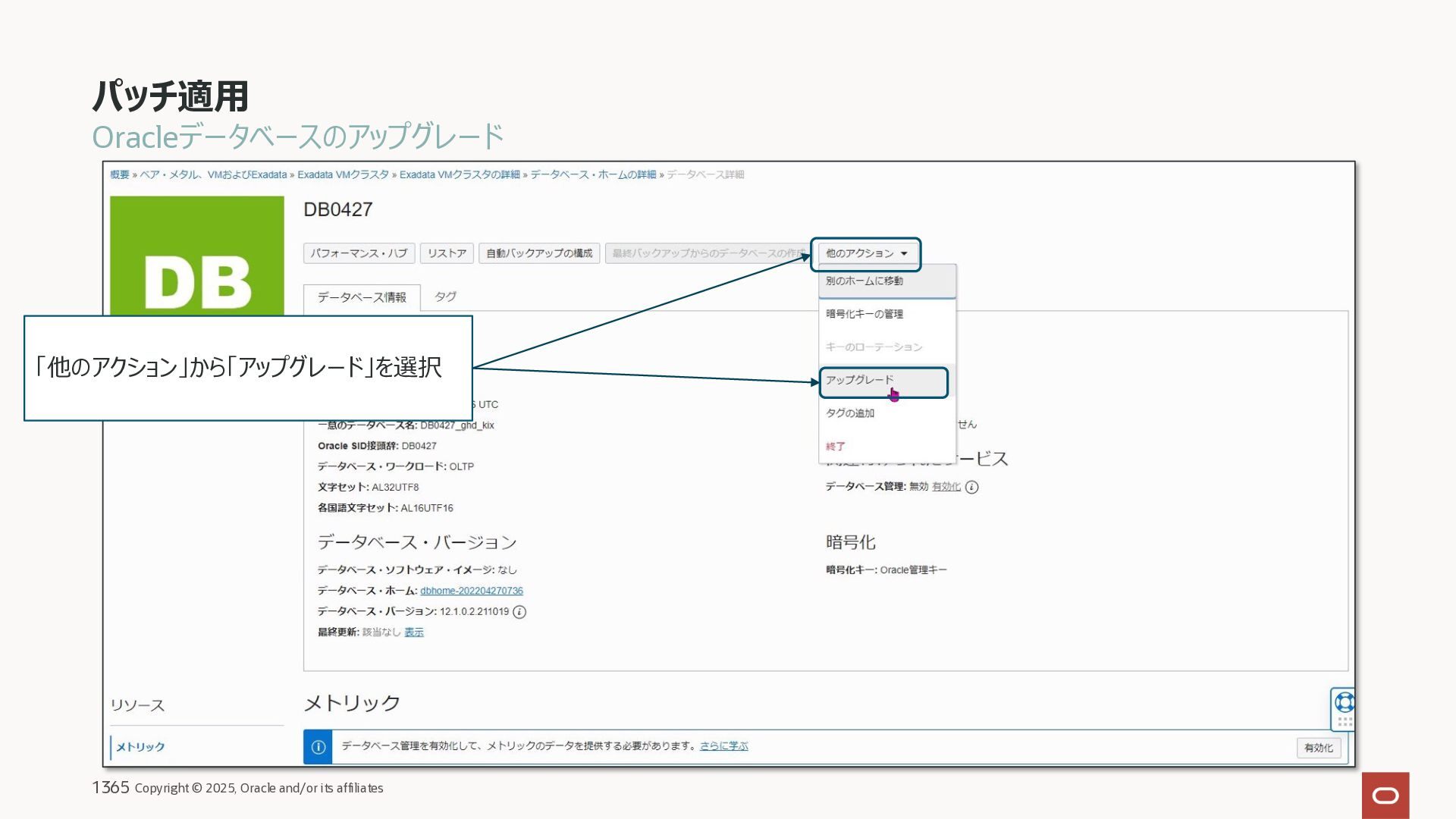The height and width of the screenshot is (819, 1456).
Task: Choose 別のホームに移動 menu entry
Action: coord(864,281)
